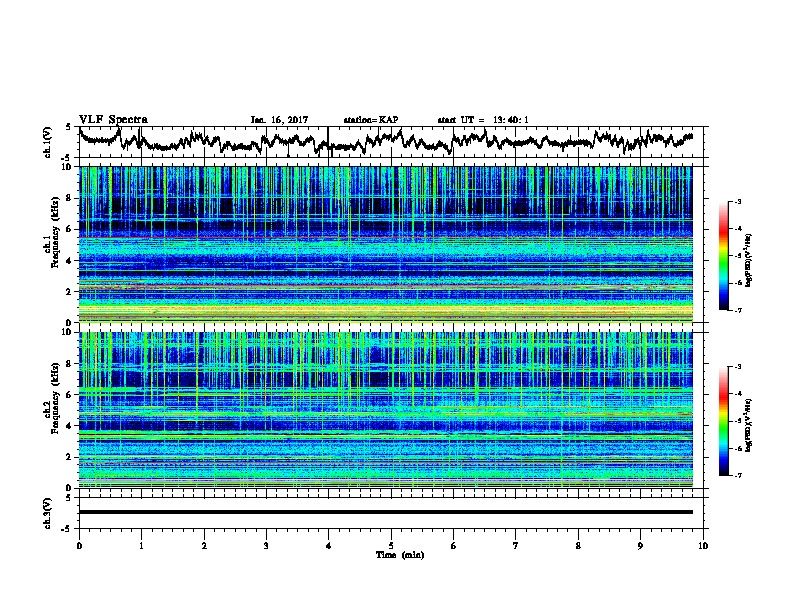This screenshot has height=612, width=792.
Task: Click the "ch.1(V)" waveform axis label
Action: pyautogui.click(x=48, y=142)
